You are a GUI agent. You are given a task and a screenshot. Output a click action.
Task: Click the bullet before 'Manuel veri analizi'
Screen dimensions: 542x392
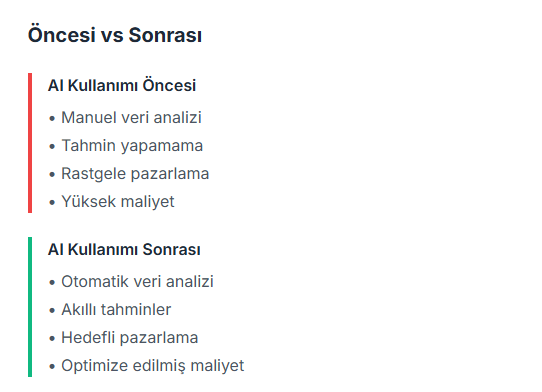pos(52,119)
